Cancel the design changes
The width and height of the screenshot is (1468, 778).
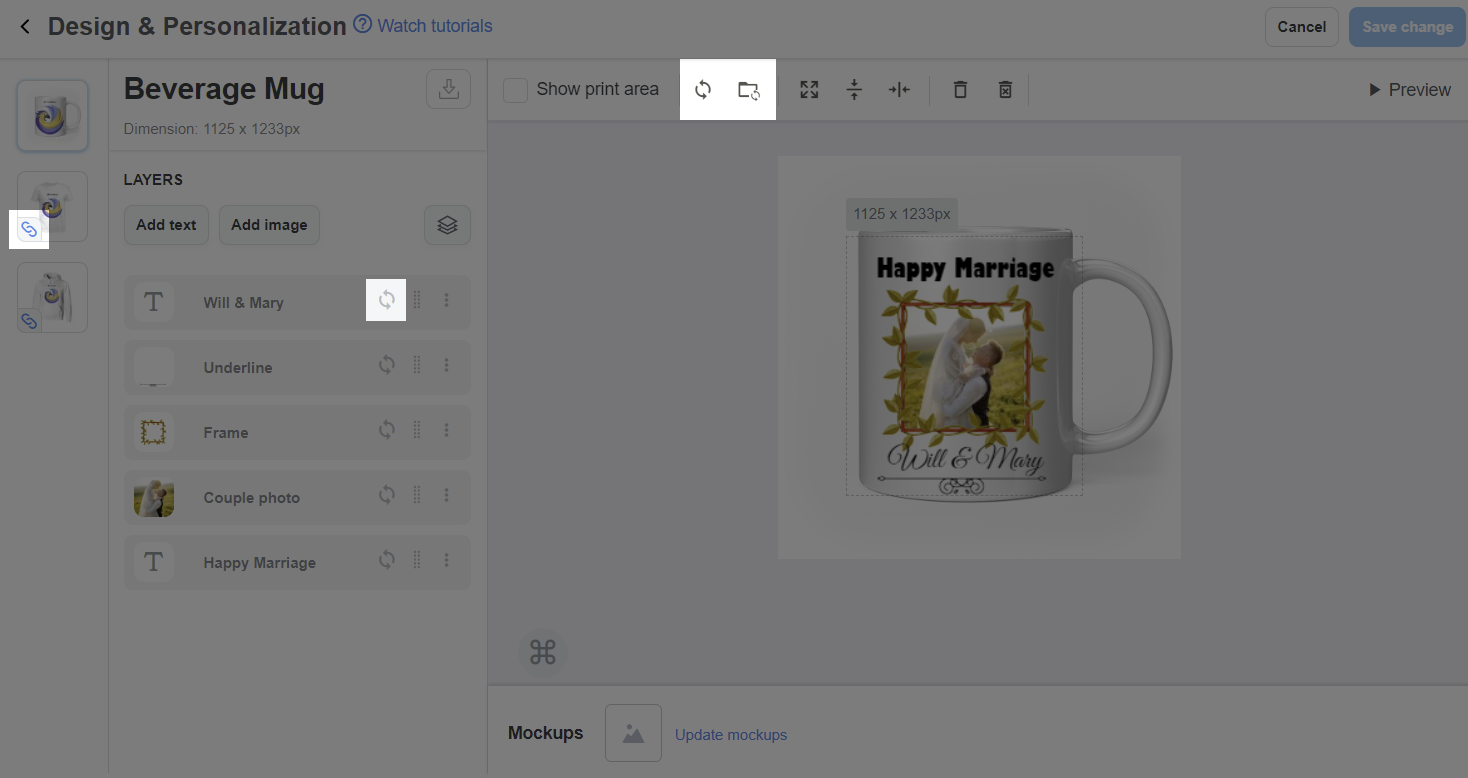coord(1301,27)
